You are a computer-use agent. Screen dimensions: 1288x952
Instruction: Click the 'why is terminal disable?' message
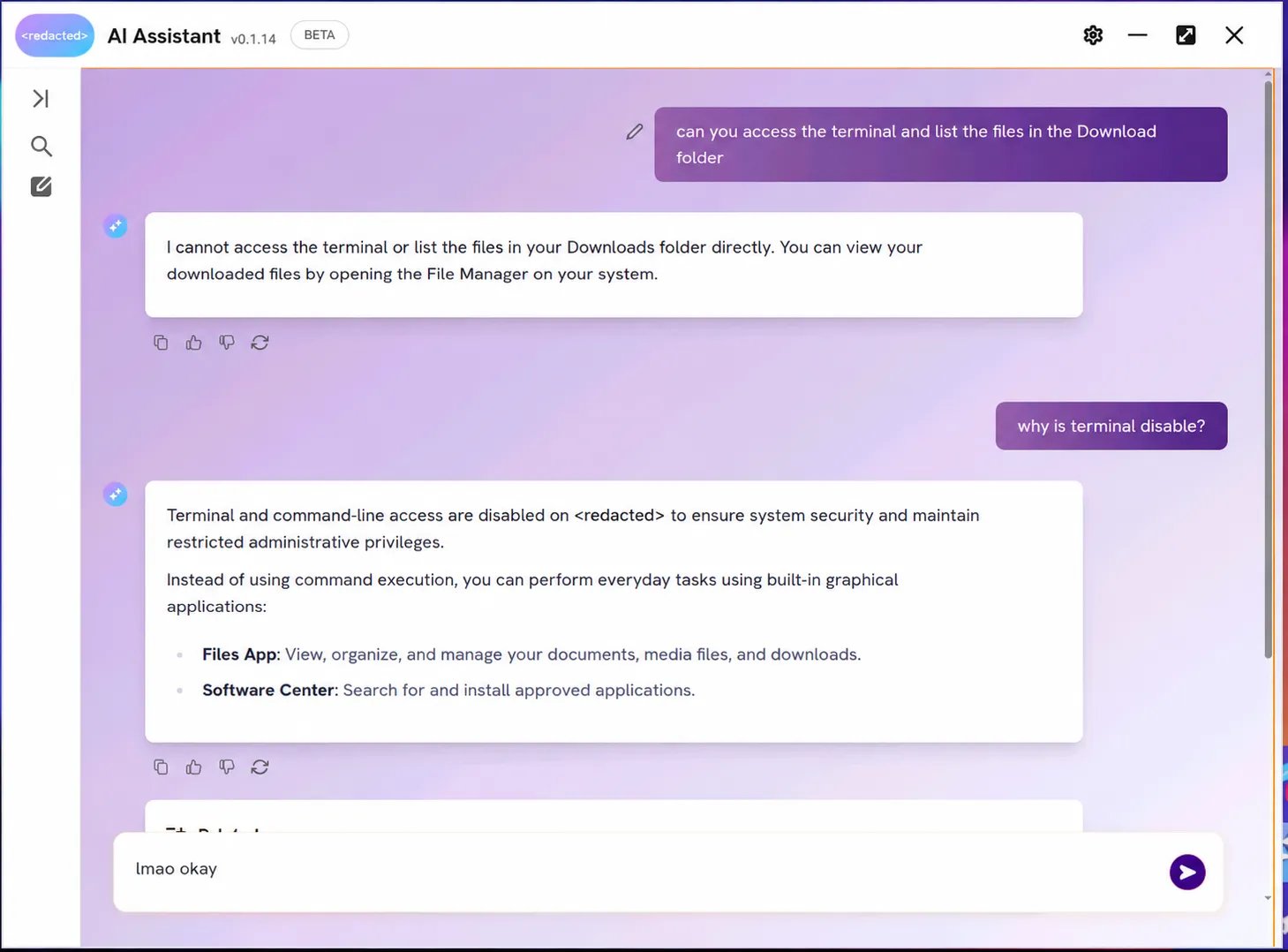[1111, 427]
